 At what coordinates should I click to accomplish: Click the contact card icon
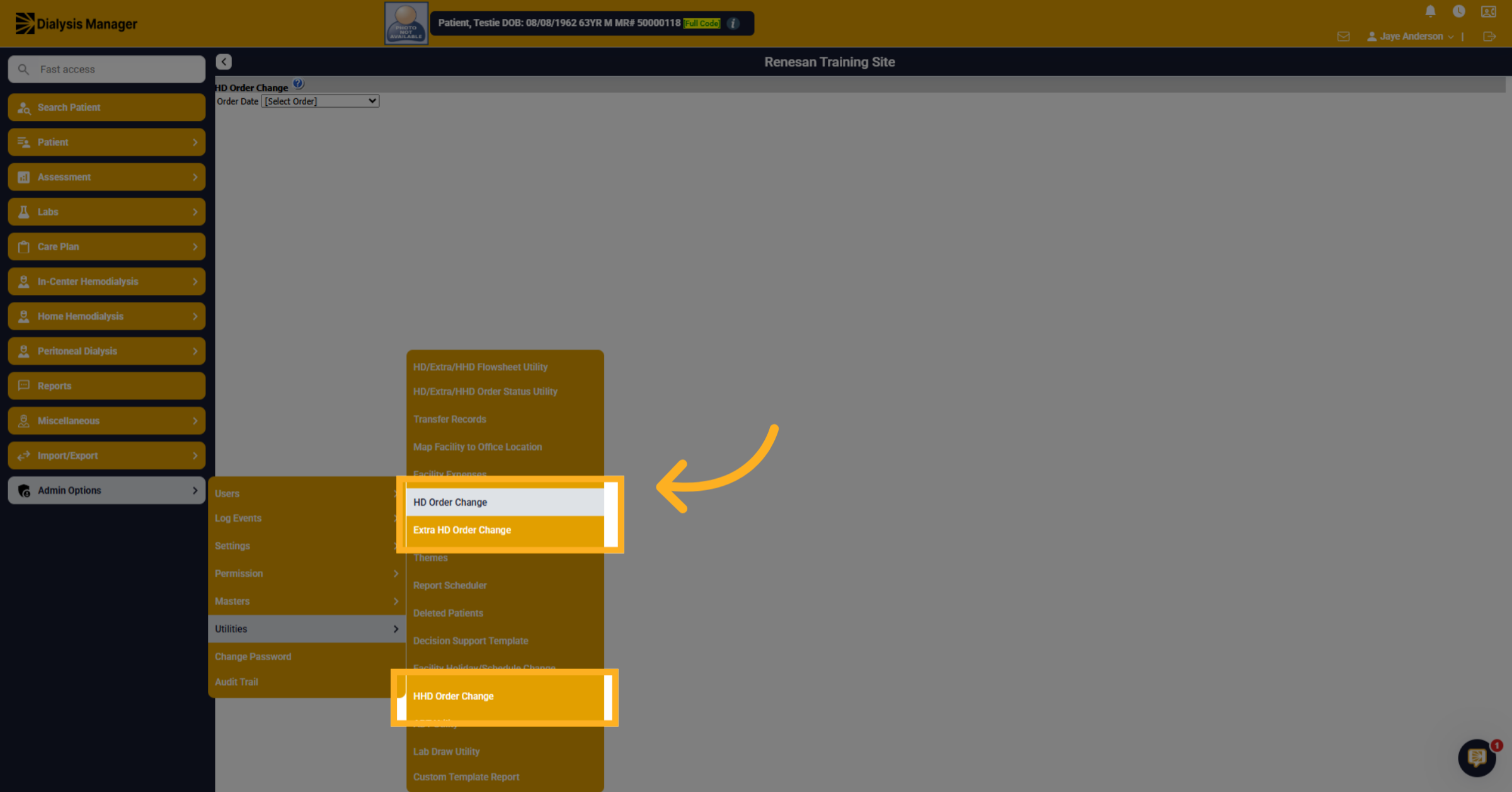point(1488,11)
